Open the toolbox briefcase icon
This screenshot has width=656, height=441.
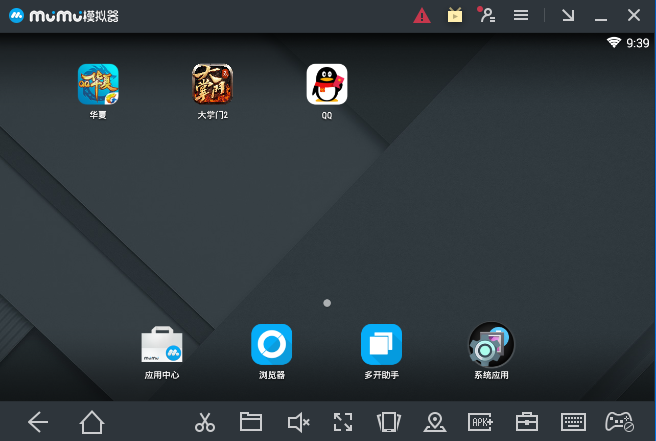tap(527, 422)
